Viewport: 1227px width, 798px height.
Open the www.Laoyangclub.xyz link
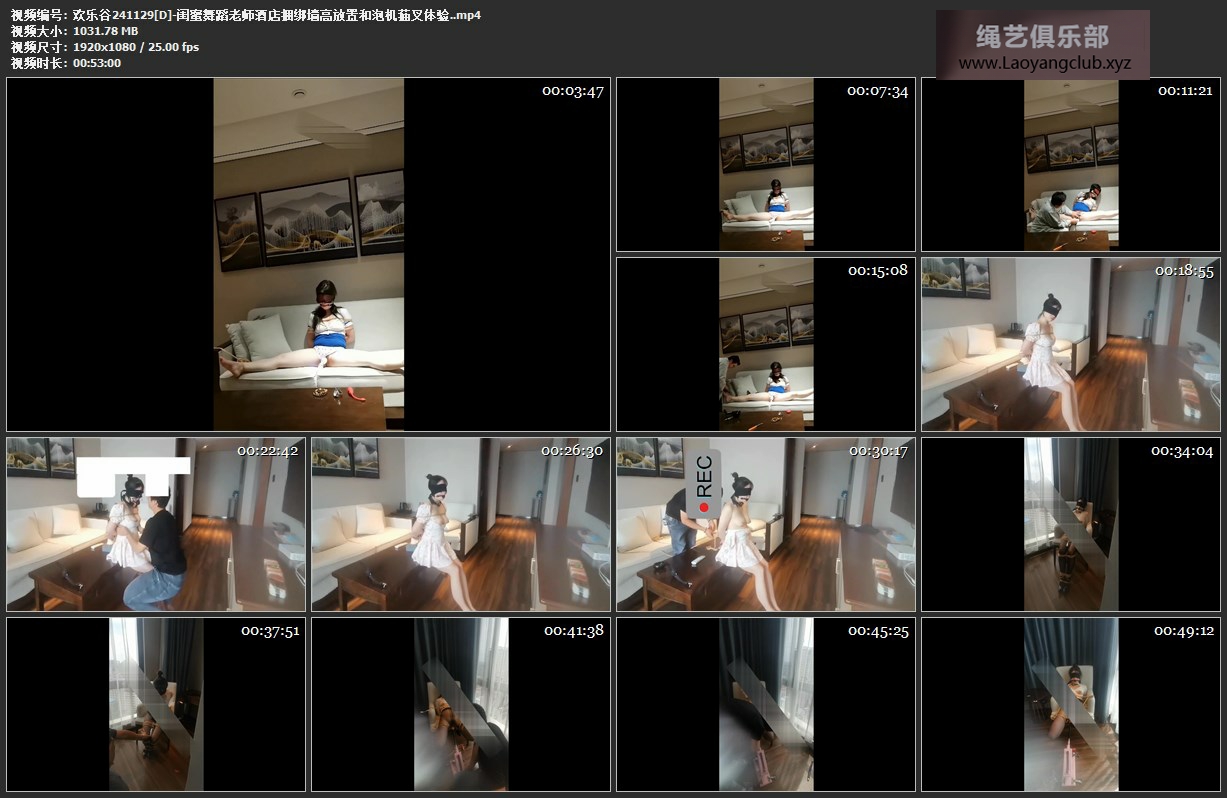point(1043,63)
